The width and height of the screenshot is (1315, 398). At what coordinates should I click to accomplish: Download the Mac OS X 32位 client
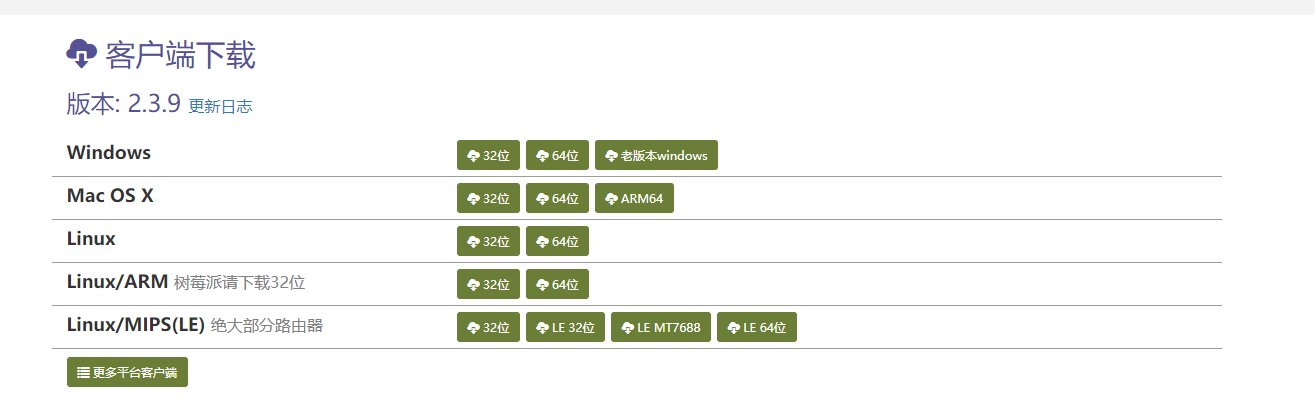pyautogui.click(x=488, y=198)
